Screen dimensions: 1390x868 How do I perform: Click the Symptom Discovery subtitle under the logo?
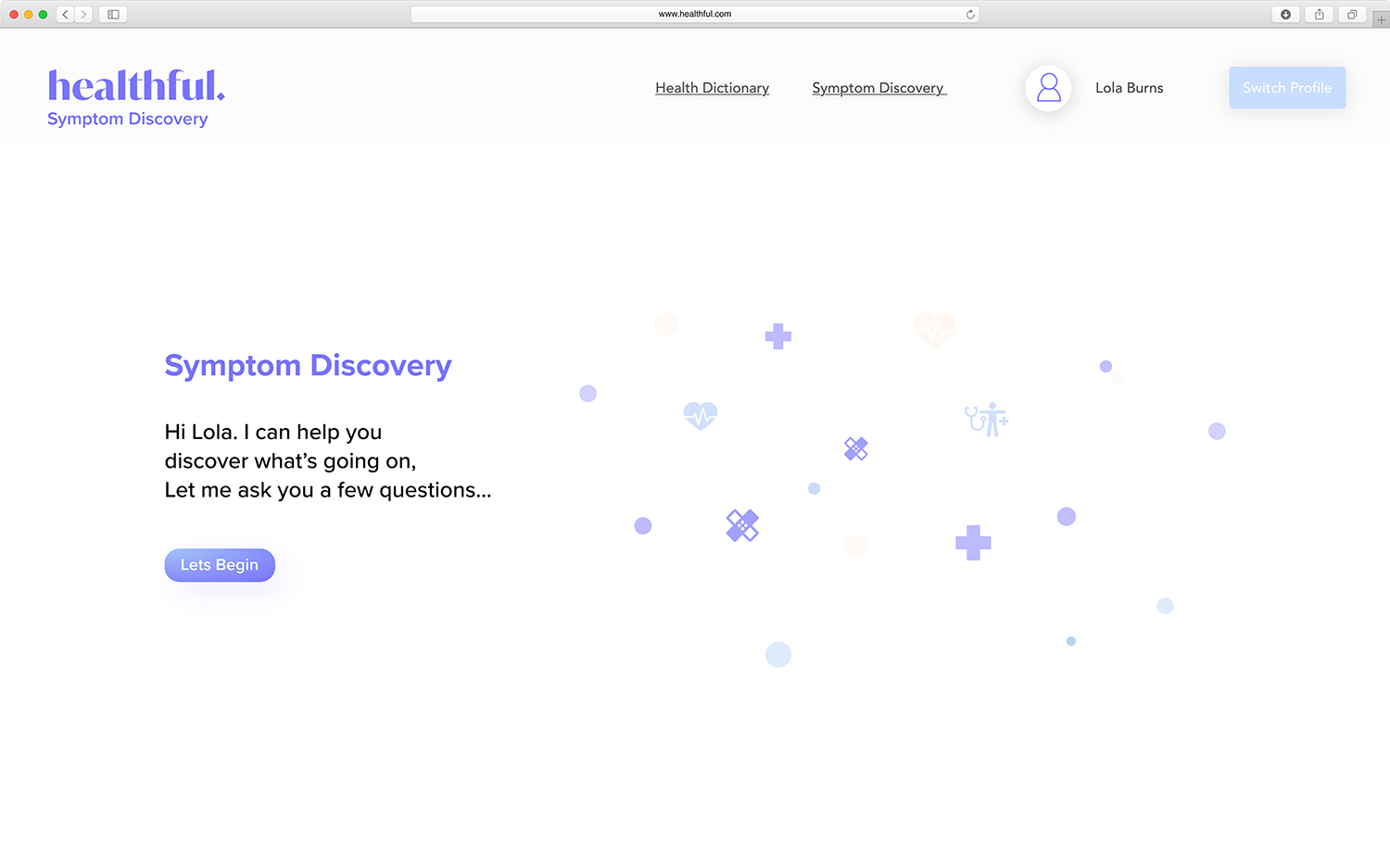pos(128,120)
